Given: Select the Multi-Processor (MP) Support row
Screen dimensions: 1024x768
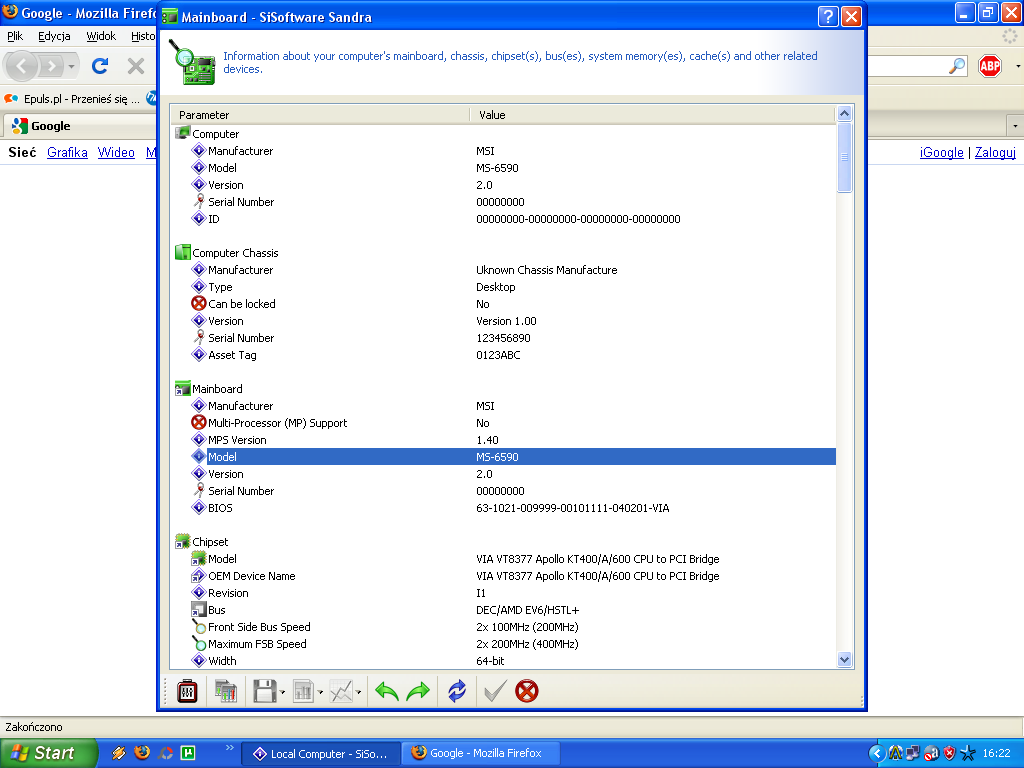Looking at the screenshot, I should 277,423.
